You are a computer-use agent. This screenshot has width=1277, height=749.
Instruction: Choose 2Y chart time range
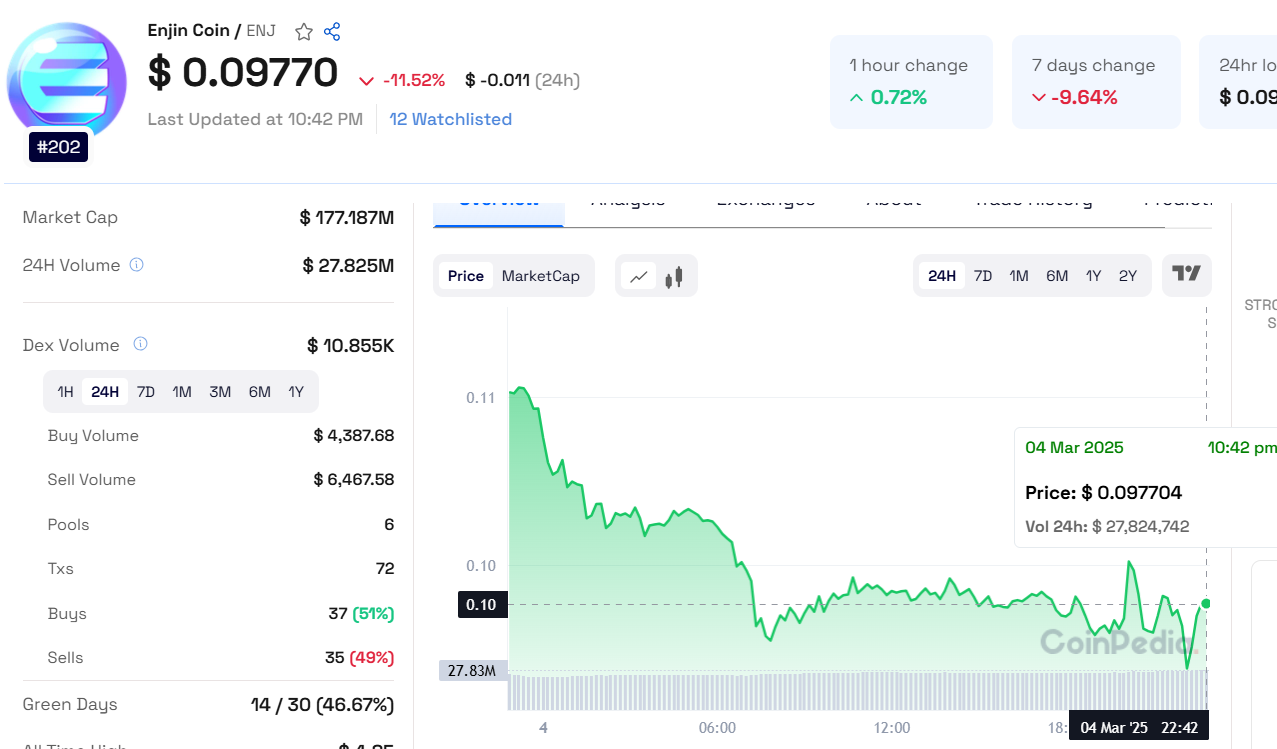[x=1128, y=276]
